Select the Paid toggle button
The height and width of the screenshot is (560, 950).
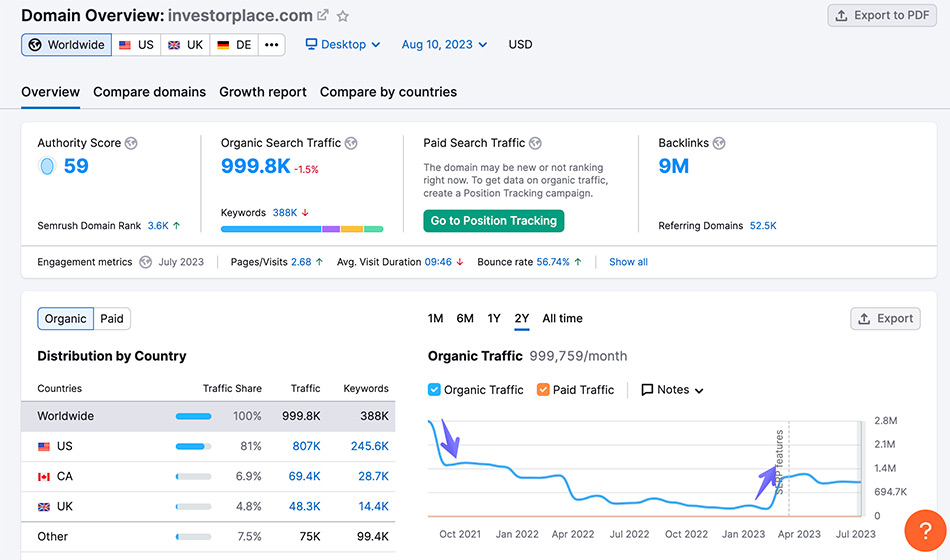tap(112, 319)
